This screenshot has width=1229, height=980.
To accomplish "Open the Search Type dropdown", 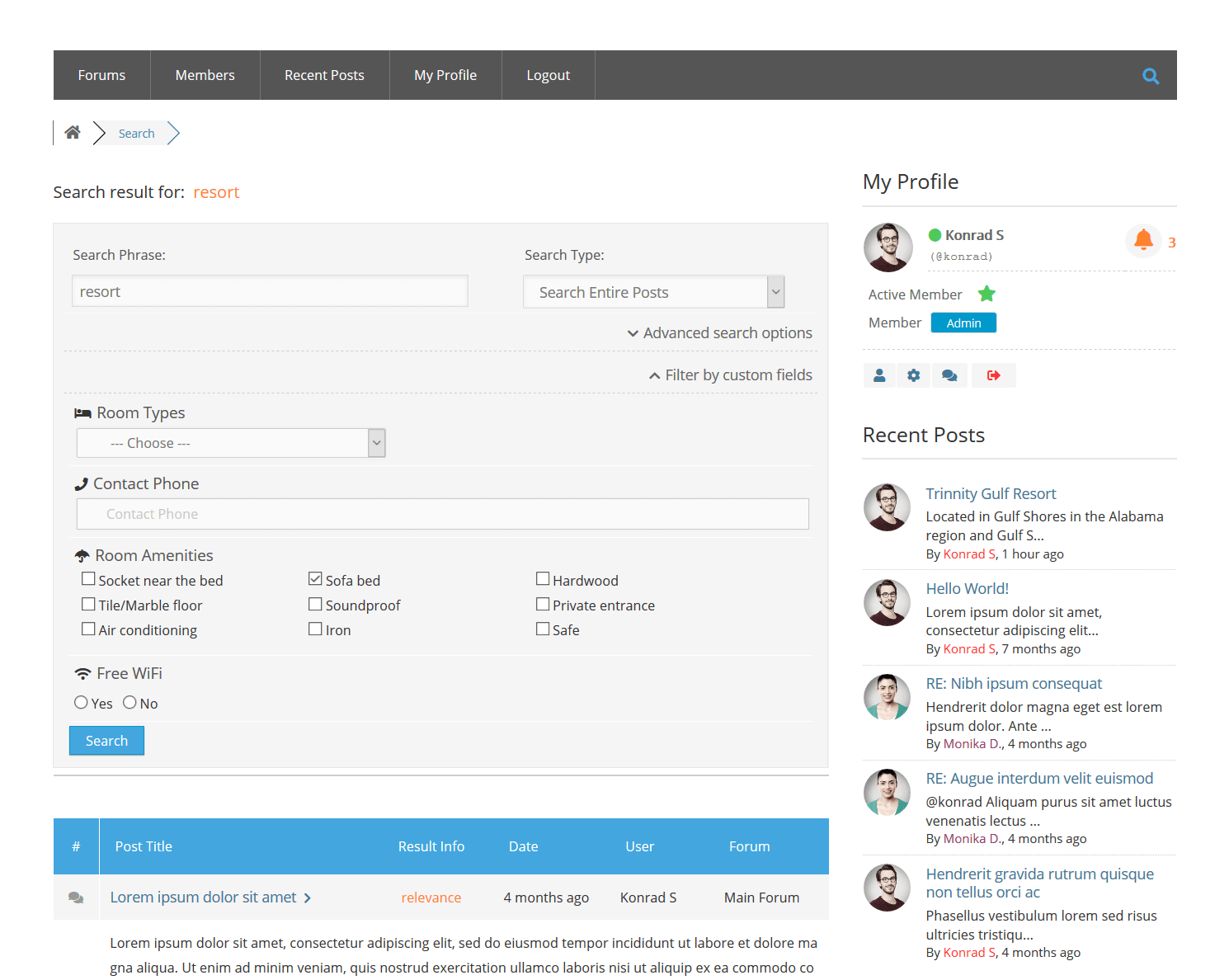I will point(653,292).
